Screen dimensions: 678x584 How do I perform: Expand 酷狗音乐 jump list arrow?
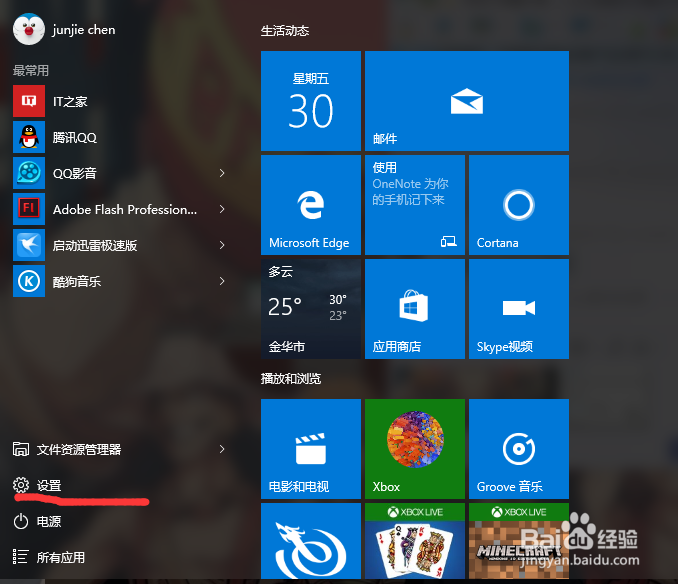pos(222,281)
